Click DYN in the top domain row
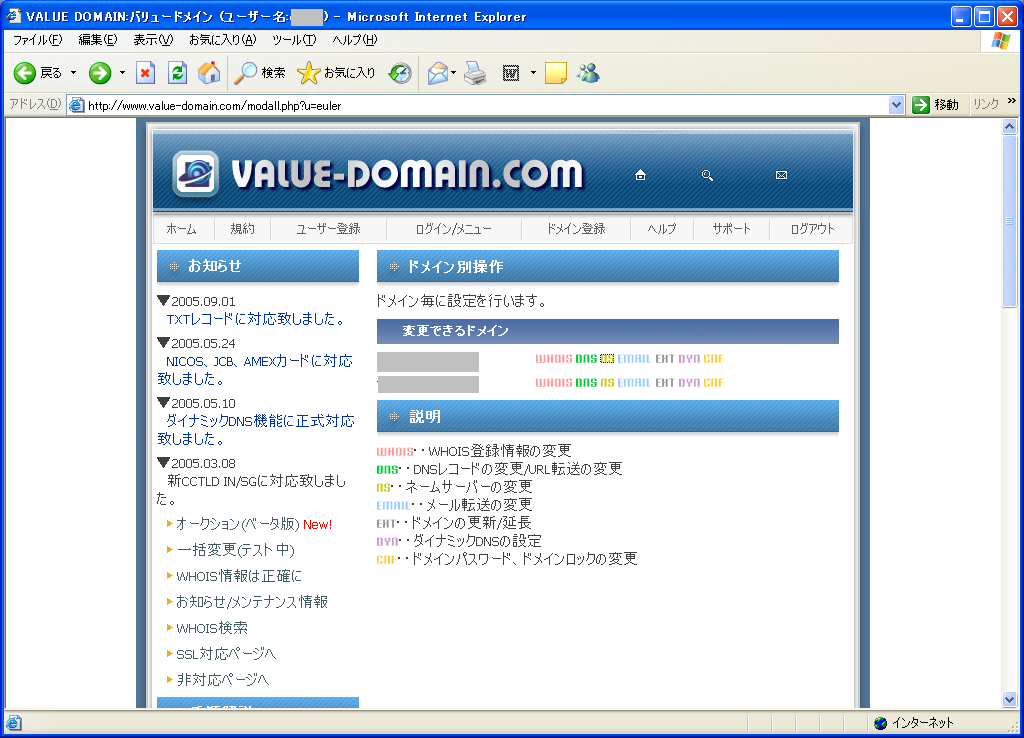The height and width of the screenshot is (738, 1024). tap(689, 359)
